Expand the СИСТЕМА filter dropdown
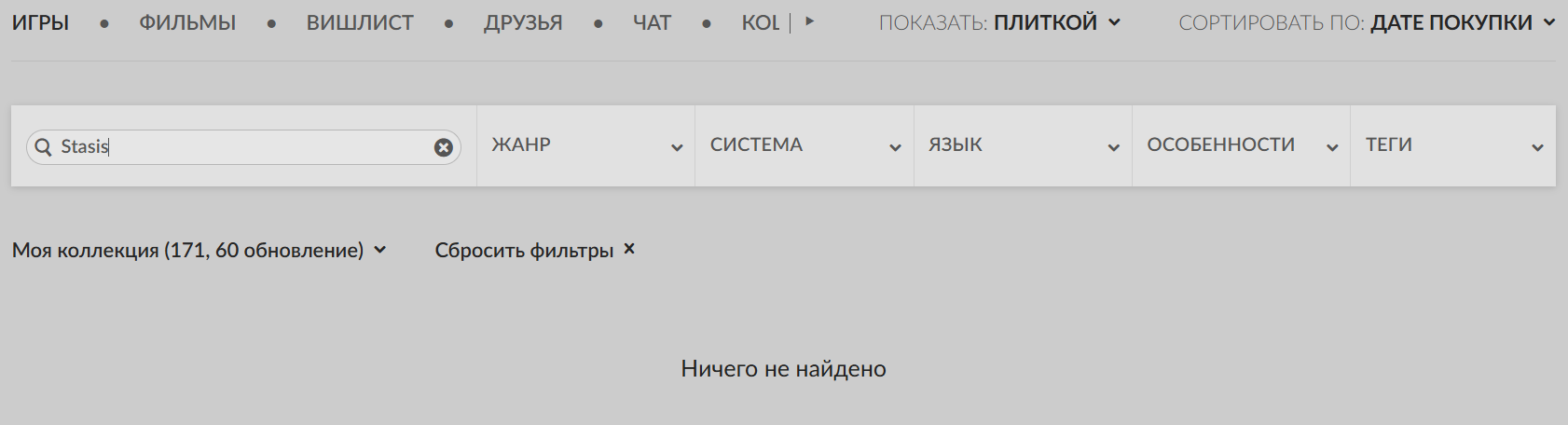The width and height of the screenshot is (1568, 425). pyautogui.click(x=804, y=145)
